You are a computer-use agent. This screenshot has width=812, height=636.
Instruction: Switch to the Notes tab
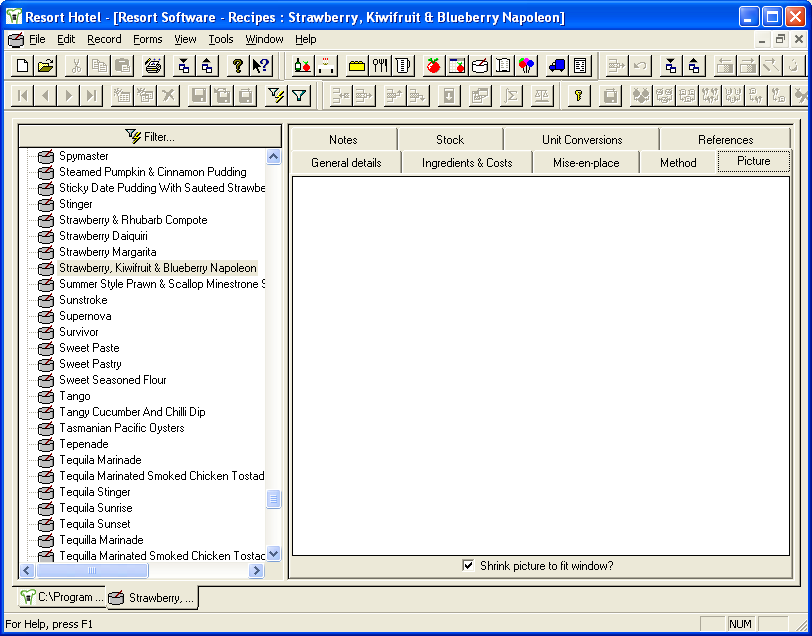[343, 140]
